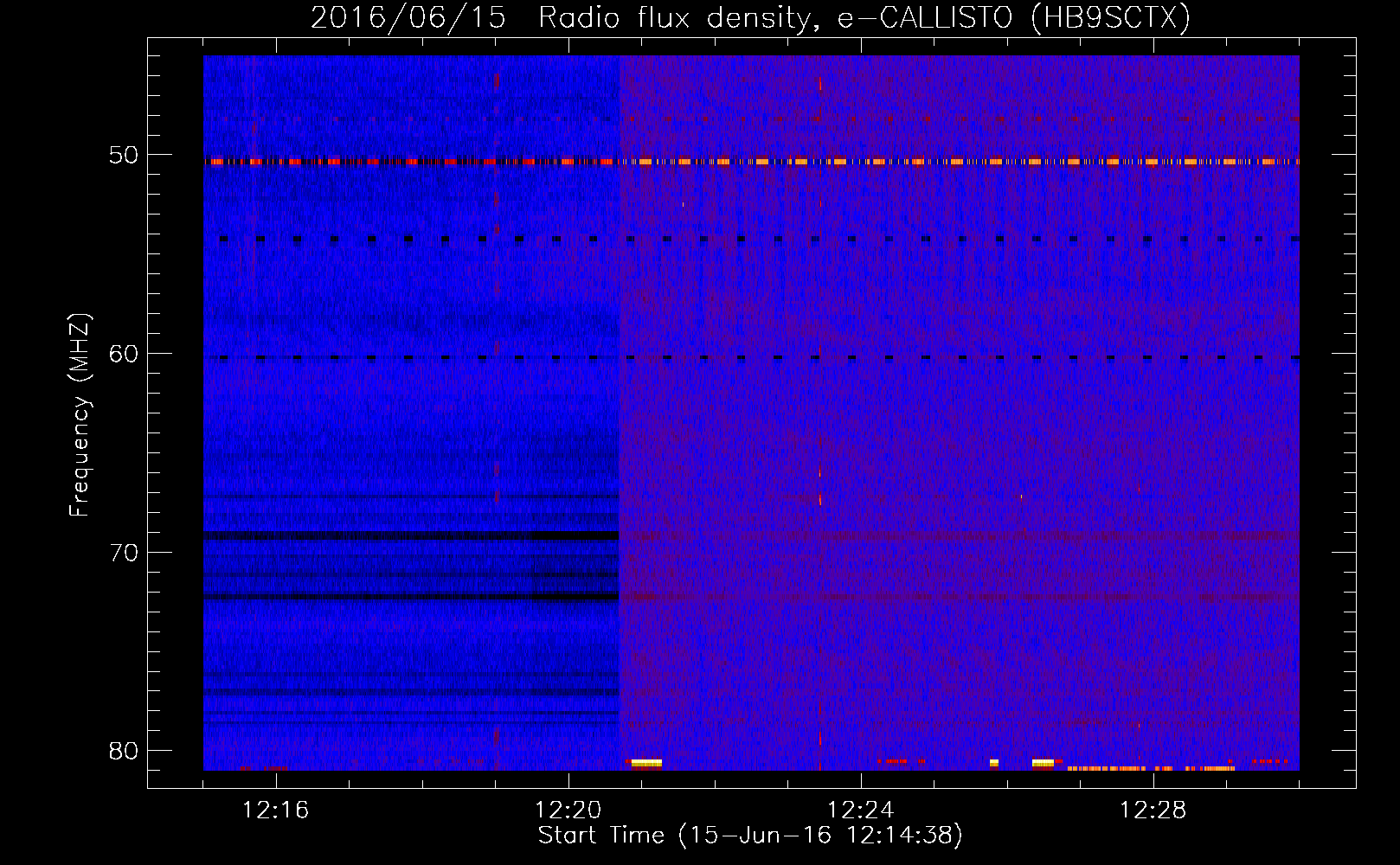Image resolution: width=1400 pixels, height=865 pixels.
Task: Click the date "2016/06/15" in the title
Action: pyautogui.click(x=408, y=16)
